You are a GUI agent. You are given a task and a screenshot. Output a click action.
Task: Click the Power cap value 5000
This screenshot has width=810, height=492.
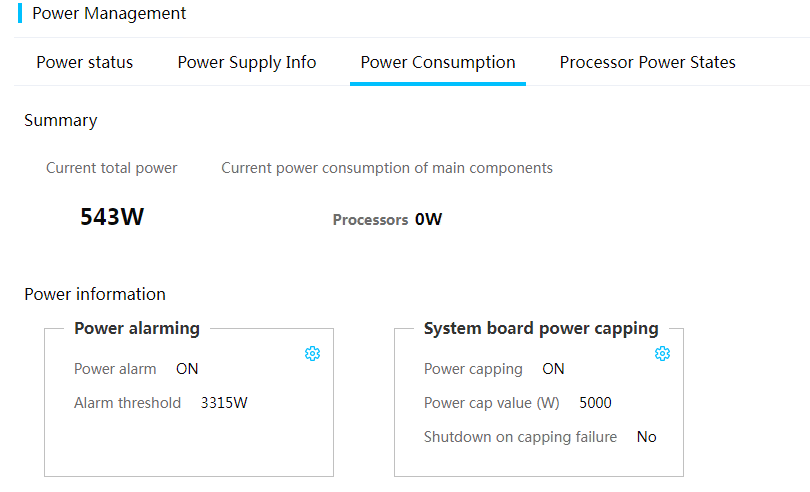pyautogui.click(x=595, y=403)
